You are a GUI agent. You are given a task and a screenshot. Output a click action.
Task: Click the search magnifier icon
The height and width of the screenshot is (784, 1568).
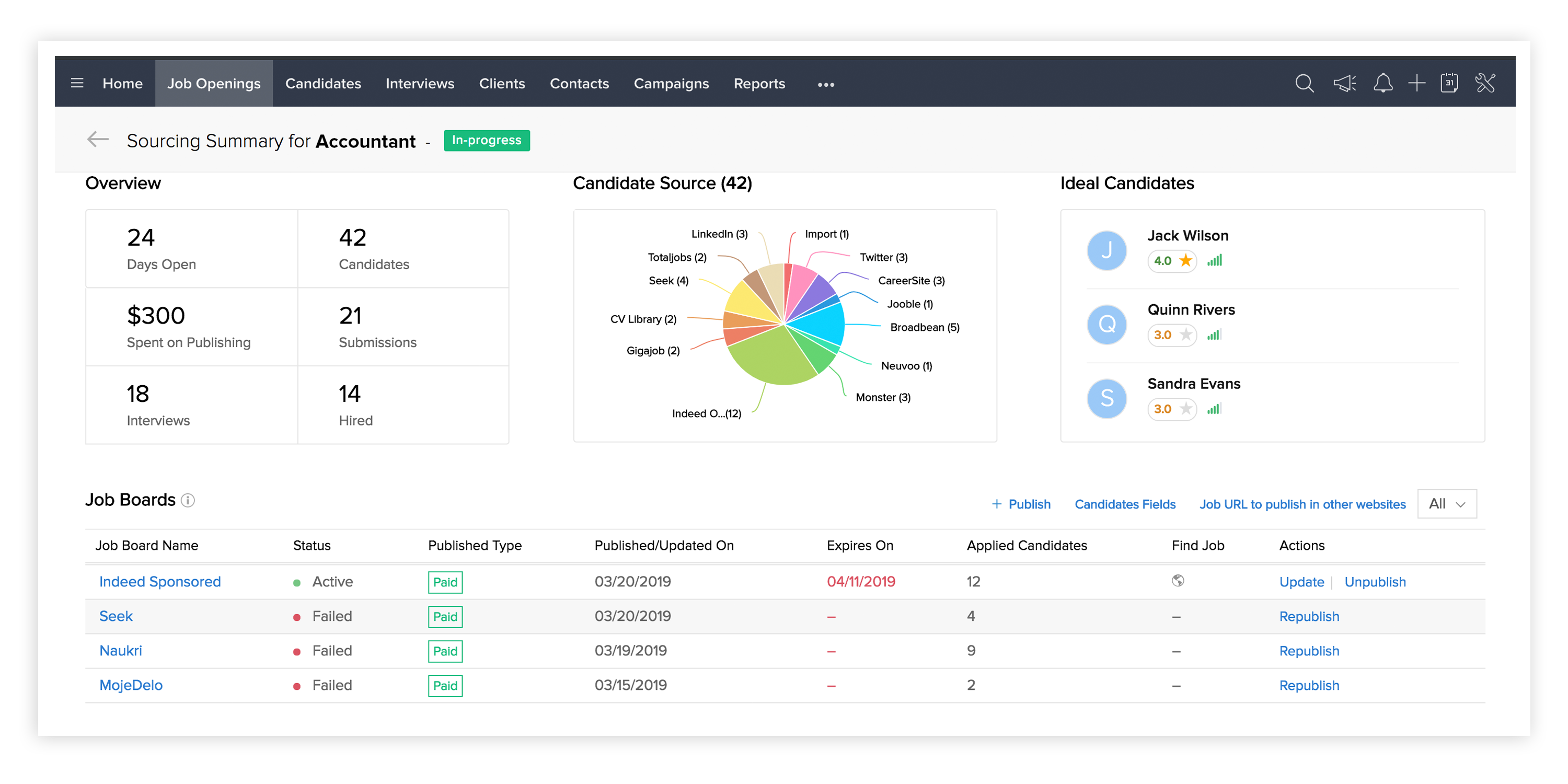(1304, 84)
